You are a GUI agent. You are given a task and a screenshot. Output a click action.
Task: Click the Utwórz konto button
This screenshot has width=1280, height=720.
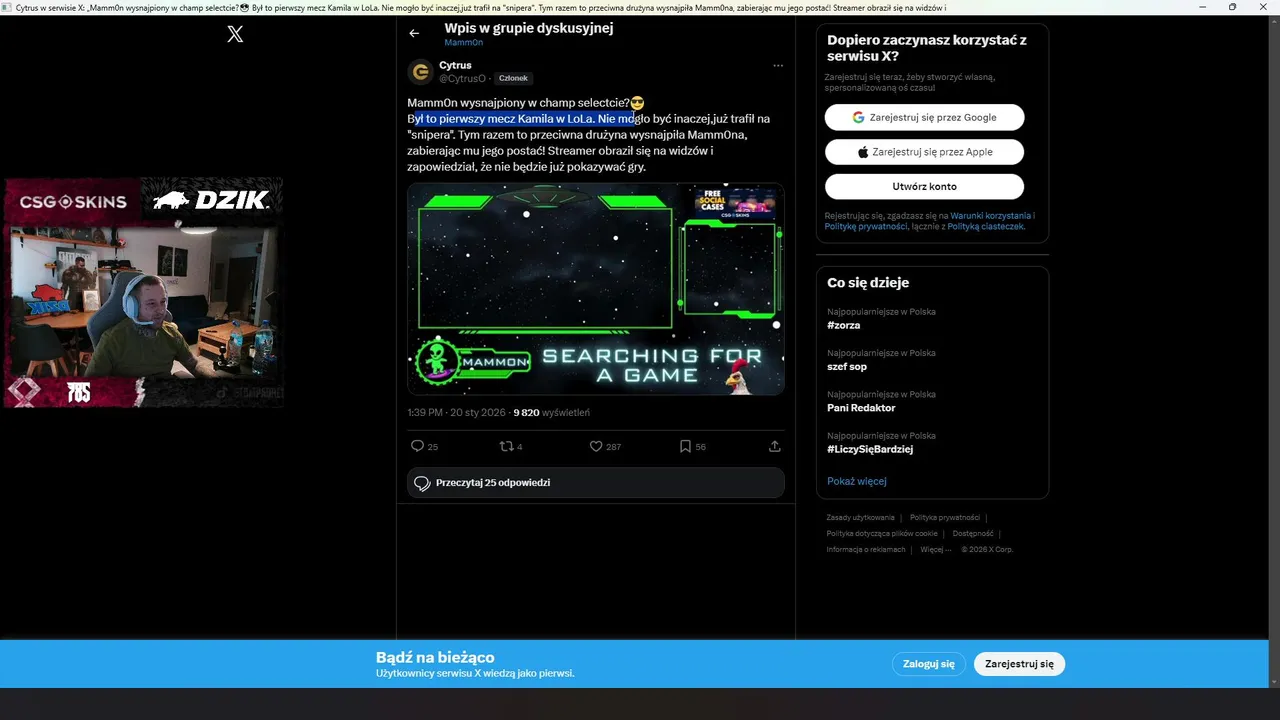924,187
